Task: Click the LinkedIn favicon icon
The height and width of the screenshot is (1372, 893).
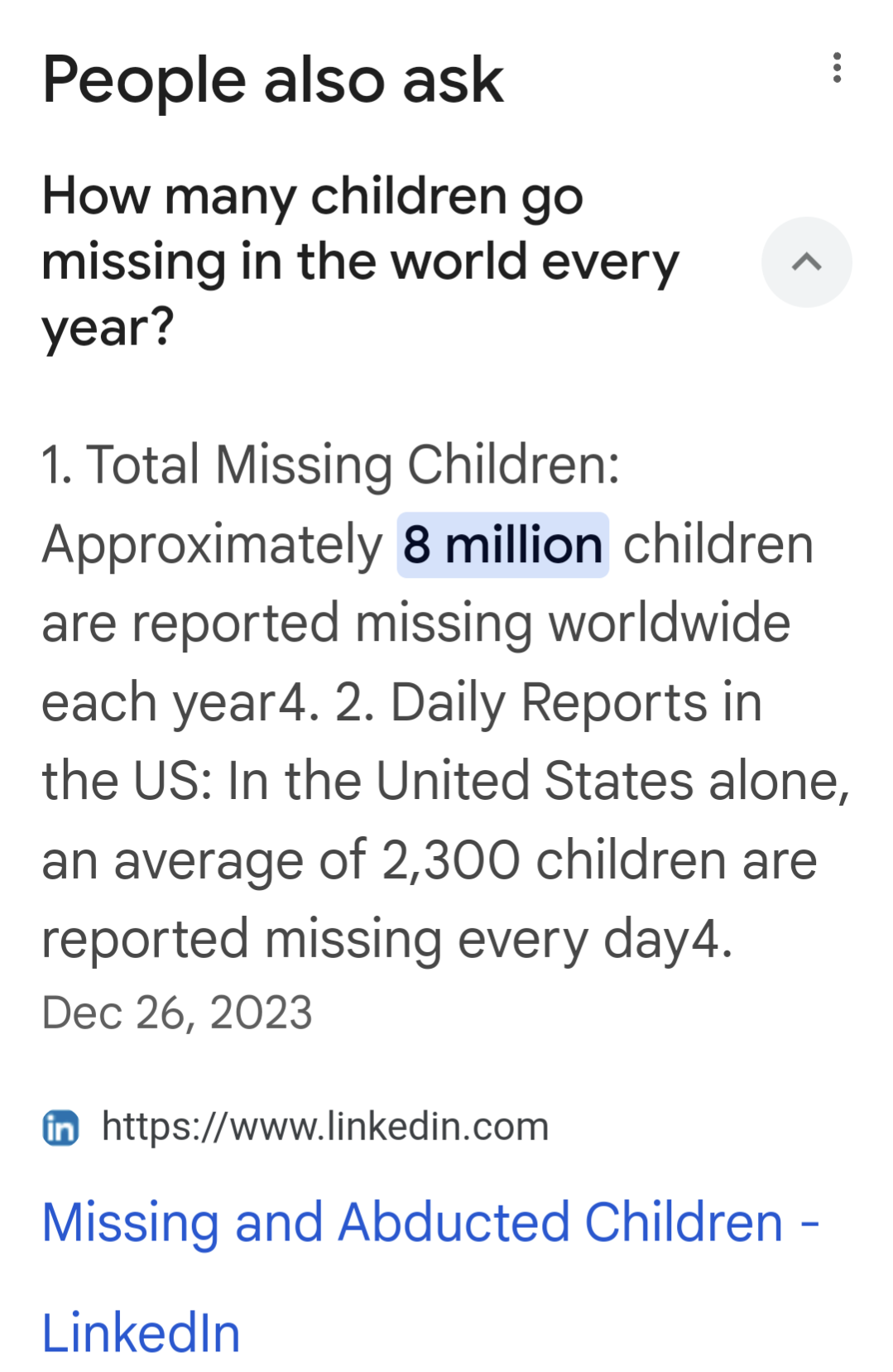Action: point(60,1128)
